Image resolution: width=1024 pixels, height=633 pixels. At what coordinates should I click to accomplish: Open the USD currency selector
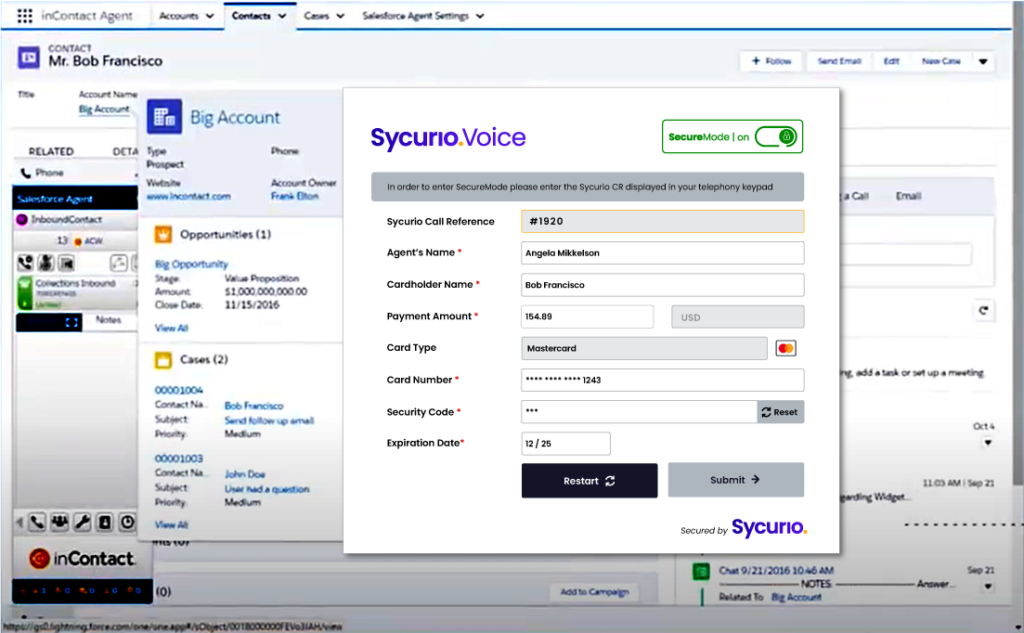(x=737, y=317)
